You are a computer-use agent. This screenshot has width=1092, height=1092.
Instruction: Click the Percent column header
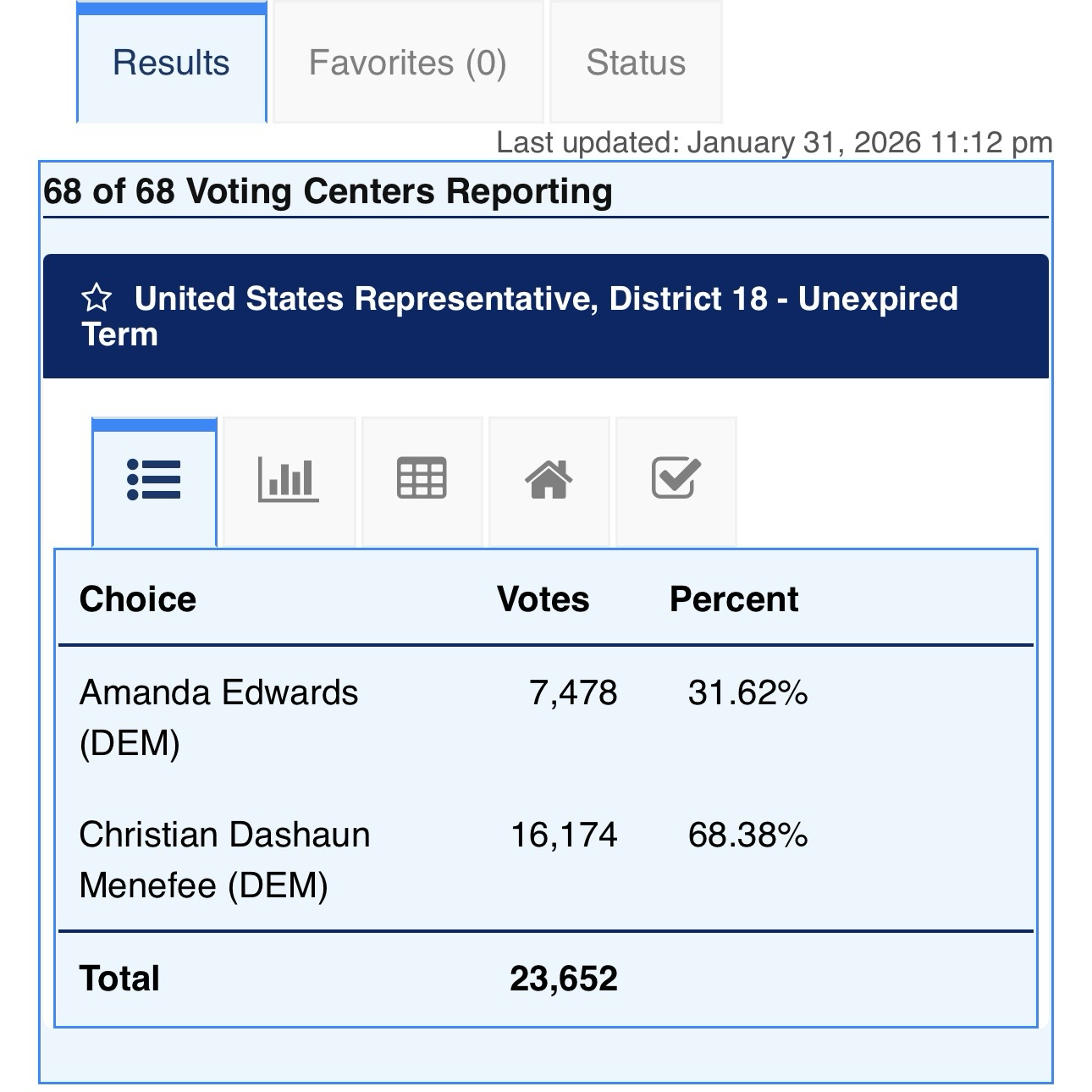[x=733, y=599]
